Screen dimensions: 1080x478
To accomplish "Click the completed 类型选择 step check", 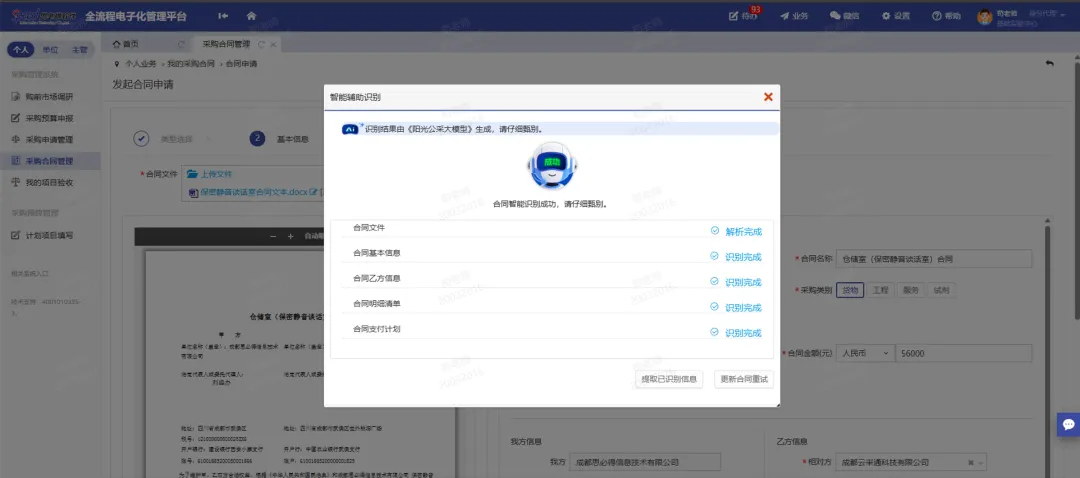I will click(141, 138).
